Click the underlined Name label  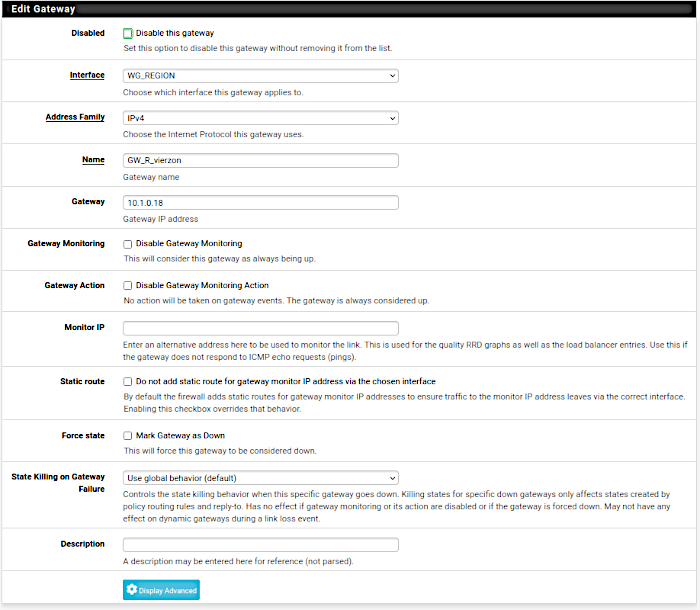click(93, 159)
